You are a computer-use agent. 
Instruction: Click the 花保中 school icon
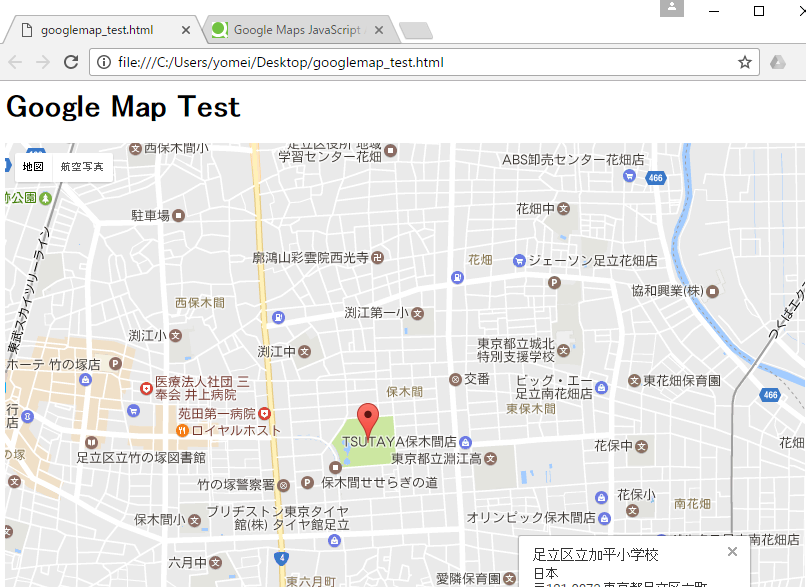(641, 446)
